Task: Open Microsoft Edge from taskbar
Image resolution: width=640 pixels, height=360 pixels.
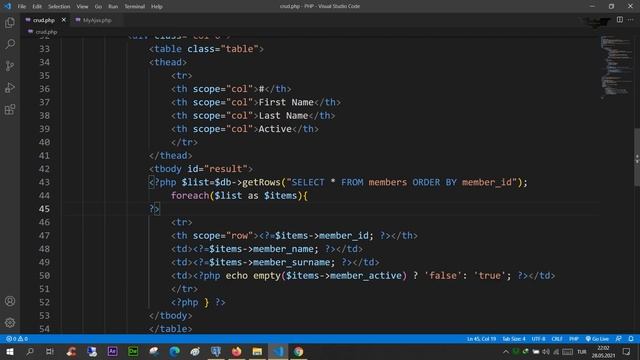Action: point(174,351)
